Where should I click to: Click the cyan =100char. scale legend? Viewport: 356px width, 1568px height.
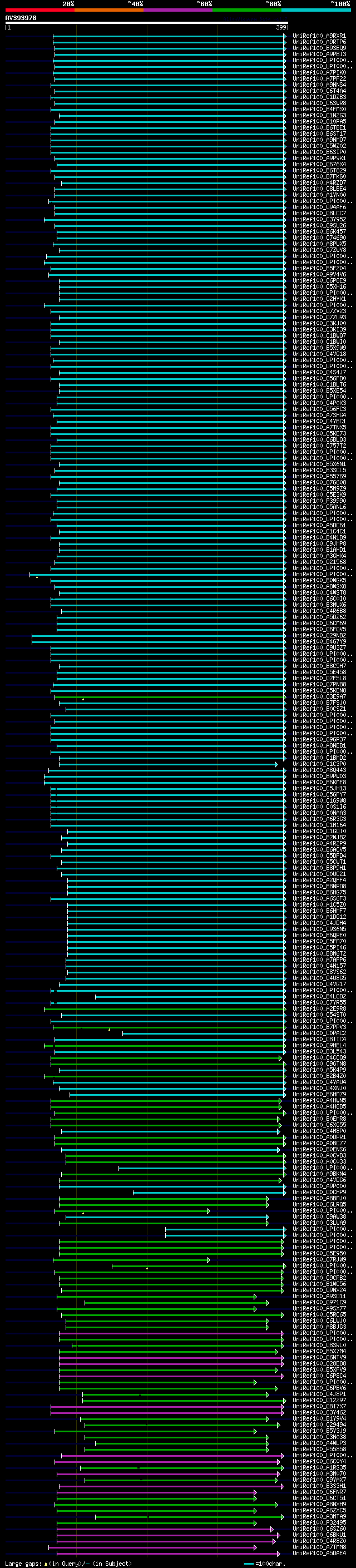click(264, 1563)
